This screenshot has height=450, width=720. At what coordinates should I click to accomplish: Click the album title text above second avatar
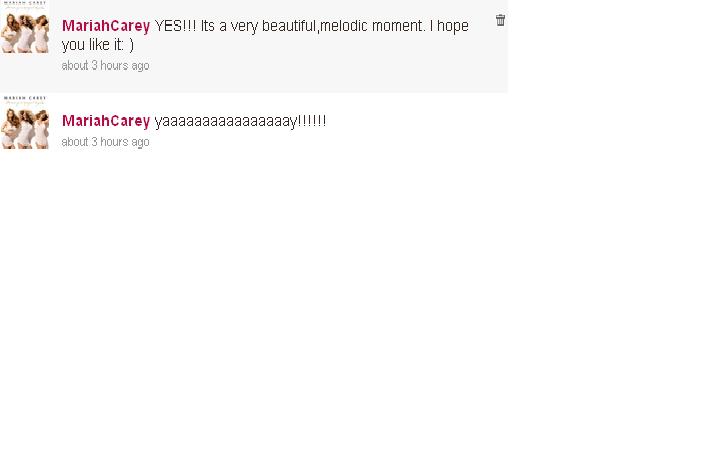[25, 100]
